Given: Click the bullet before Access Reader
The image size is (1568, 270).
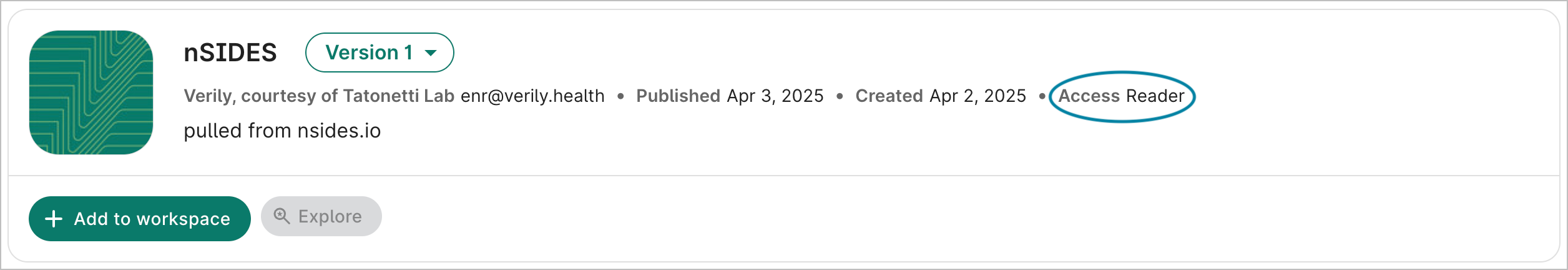Looking at the screenshot, I should [1042, 96].
